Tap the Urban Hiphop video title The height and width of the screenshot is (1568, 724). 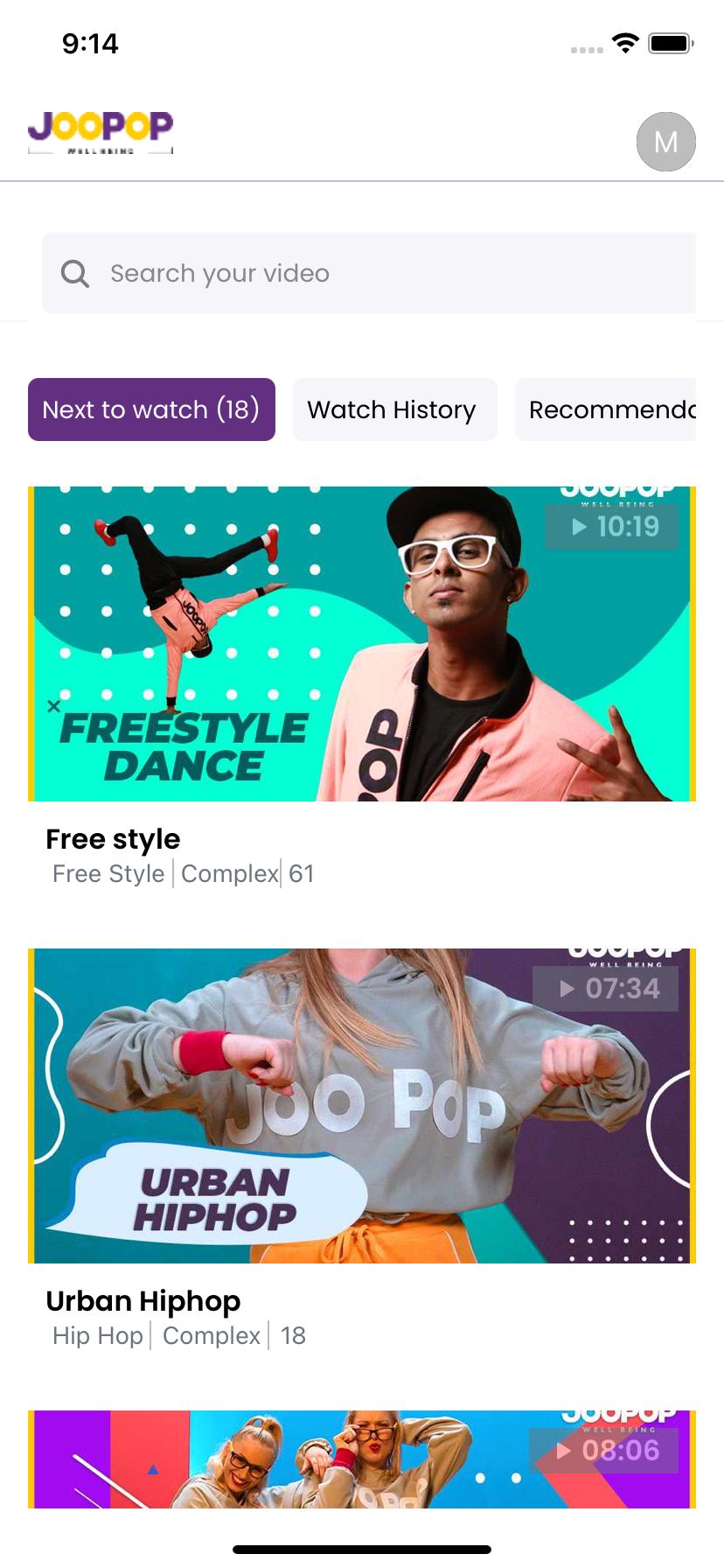pyautogui.click(x=143, y=1301)
